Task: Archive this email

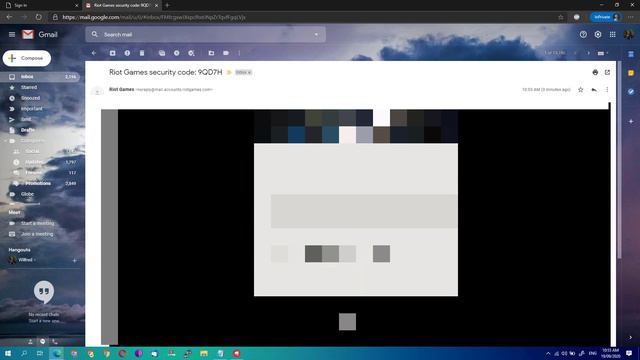Action: point(112,53)
